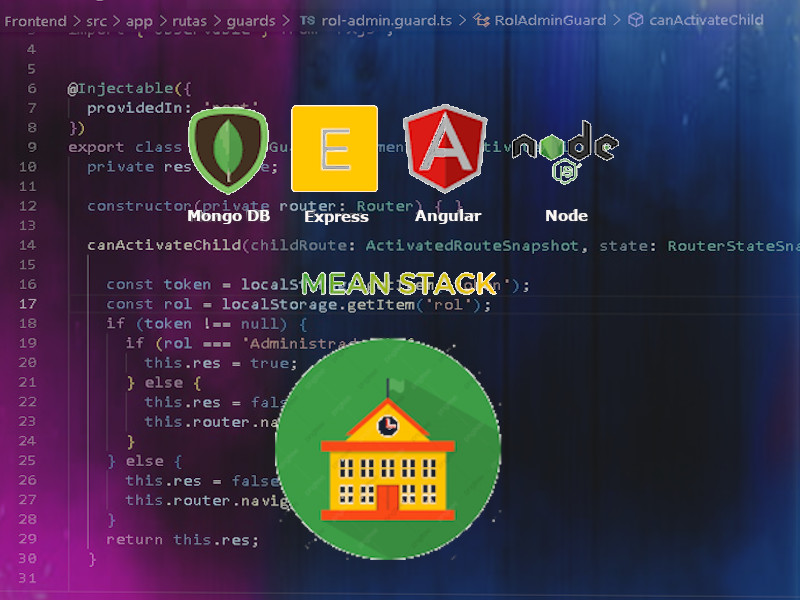Click line number 14 in gutter

(28, 245)
